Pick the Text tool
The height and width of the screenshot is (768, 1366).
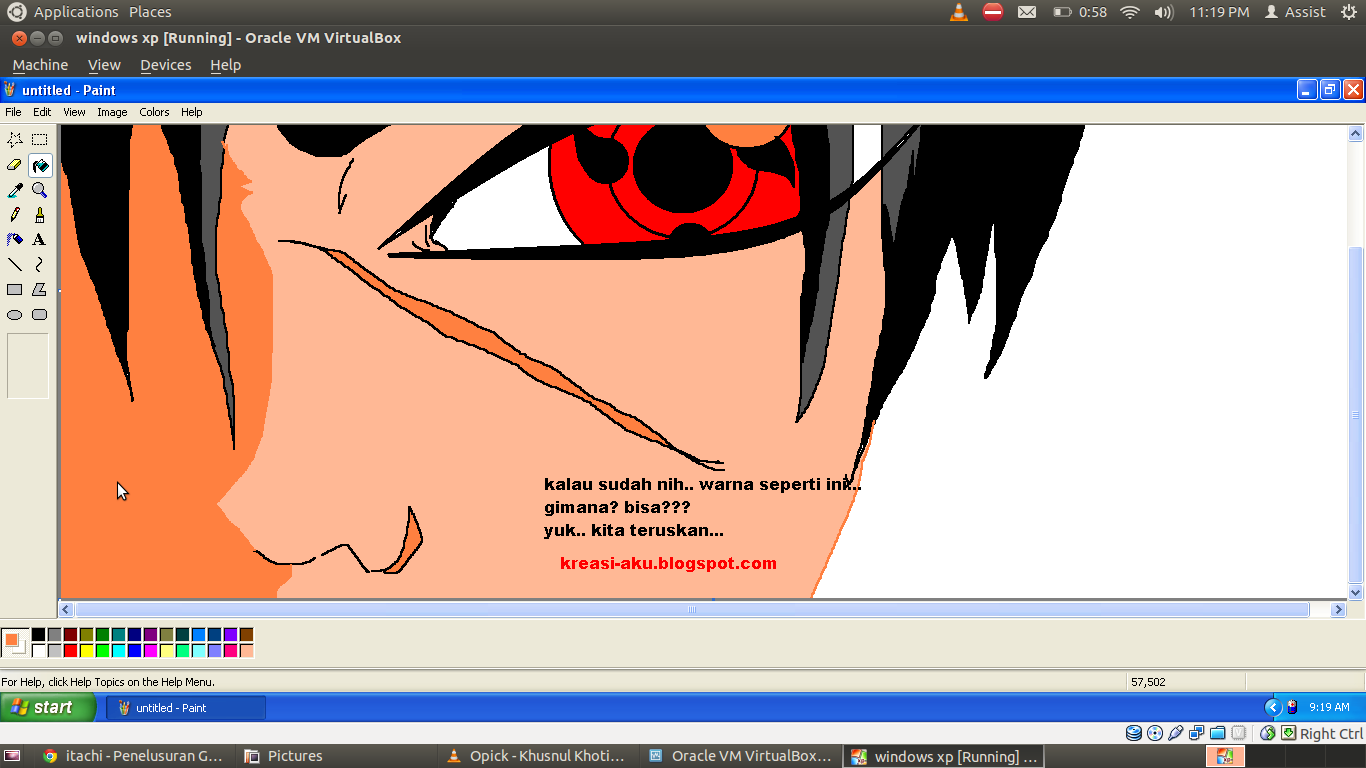(40, 240)
